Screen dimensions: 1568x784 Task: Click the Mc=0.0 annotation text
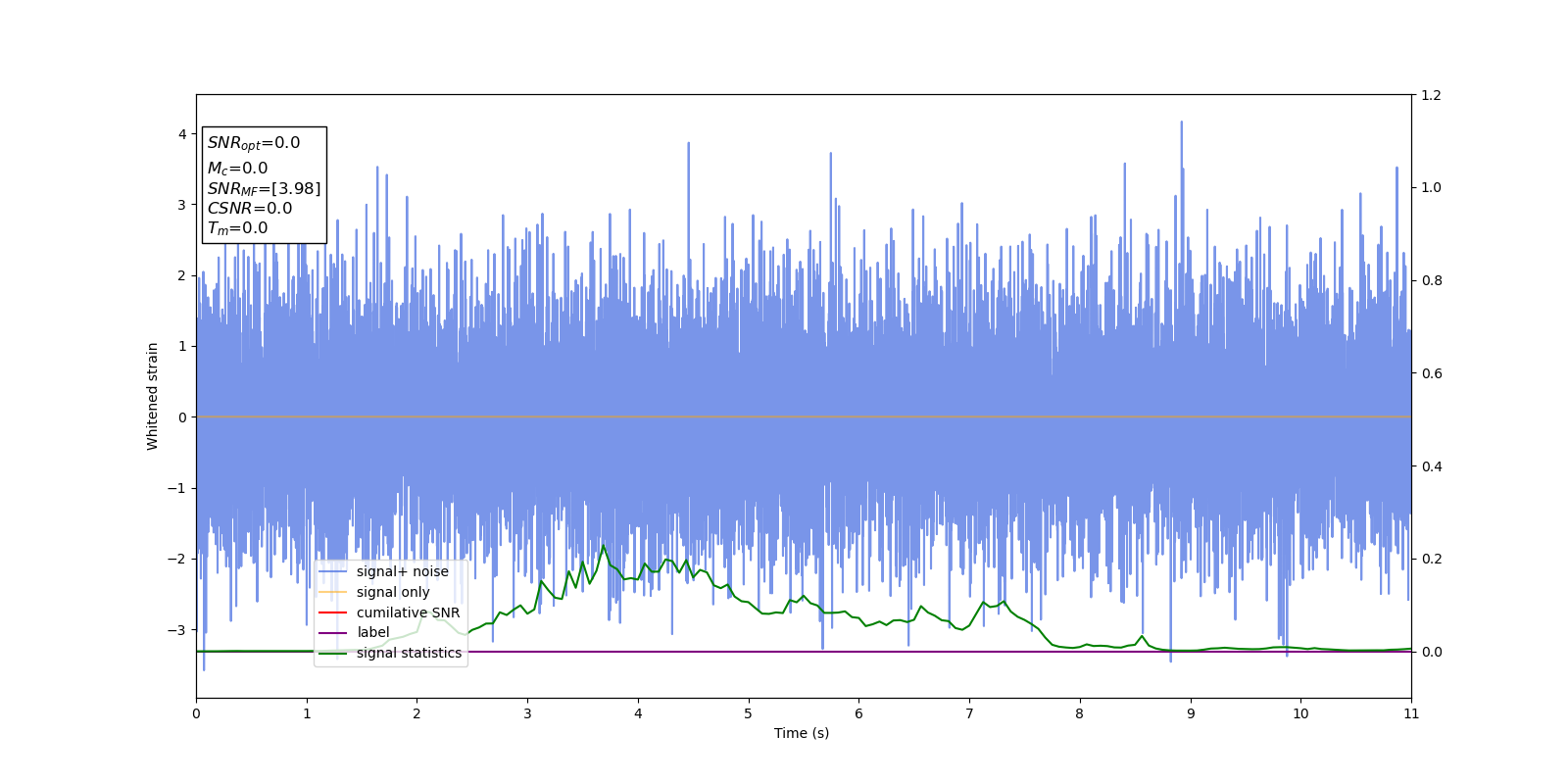(237, 169)
